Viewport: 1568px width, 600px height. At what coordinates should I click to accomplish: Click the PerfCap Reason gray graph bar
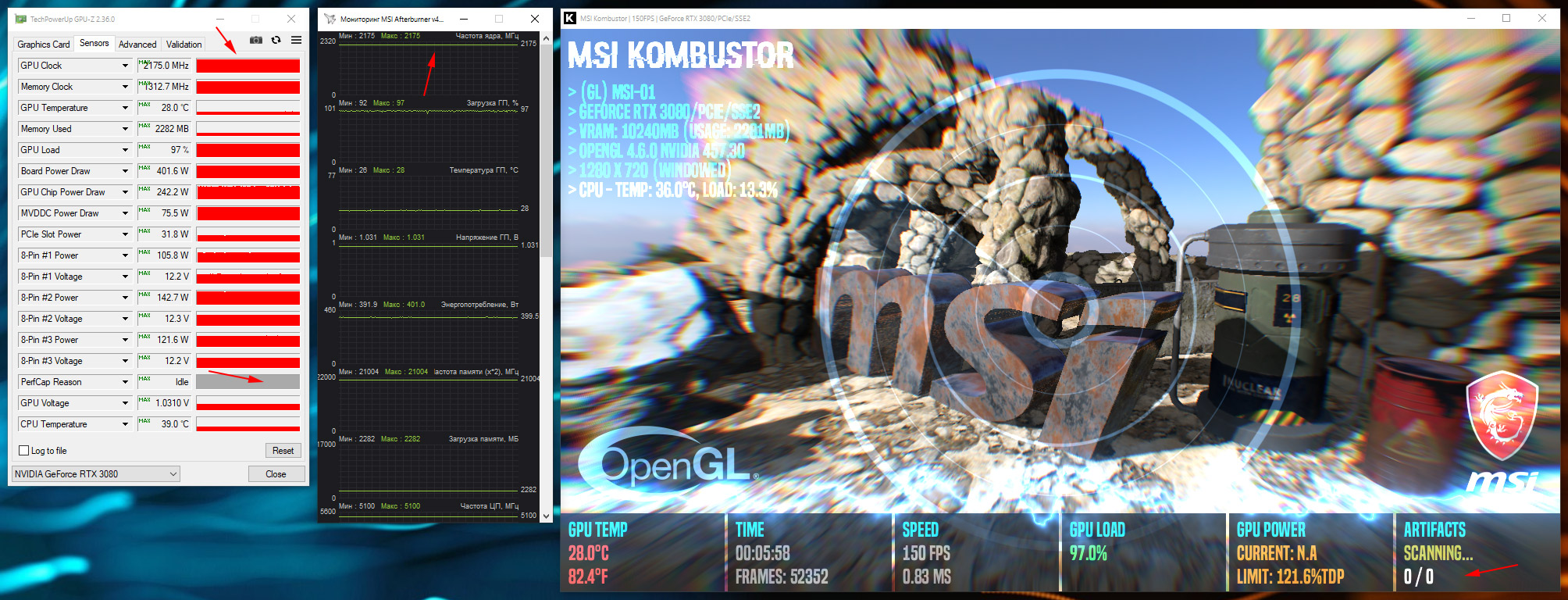248,382
